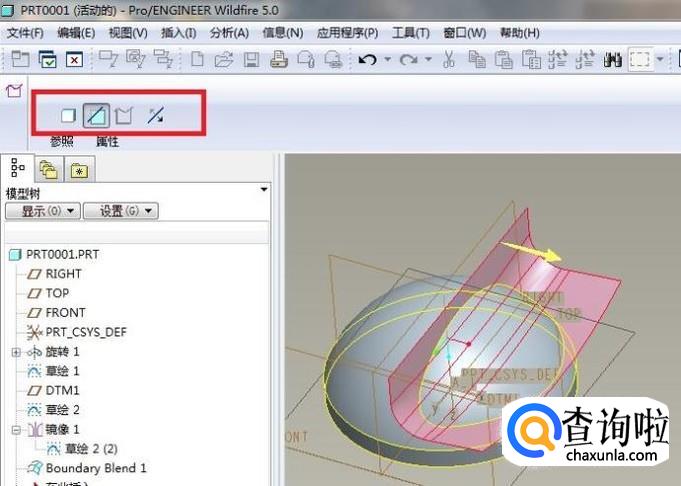Screen dimensions: 681x486
Task: Switch to the folder browser tab
Action: point(48,169)
